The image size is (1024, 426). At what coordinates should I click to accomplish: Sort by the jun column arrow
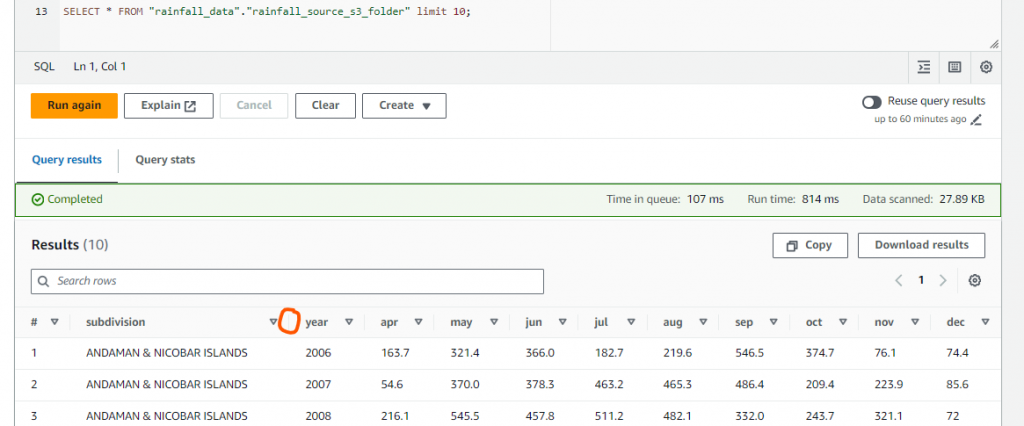coord(563,322)
